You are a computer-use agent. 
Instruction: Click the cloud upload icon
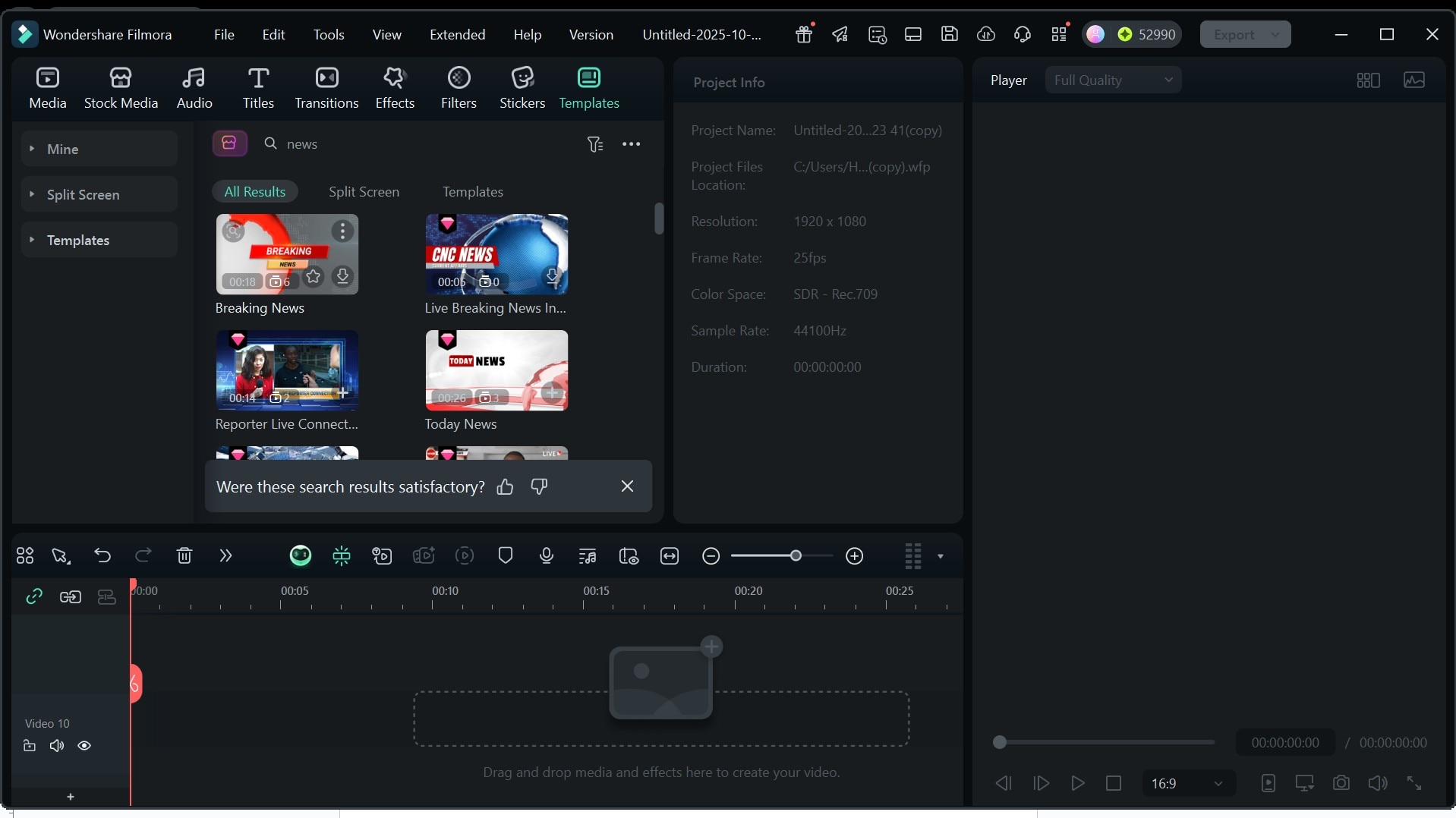(x=986, y=34)
